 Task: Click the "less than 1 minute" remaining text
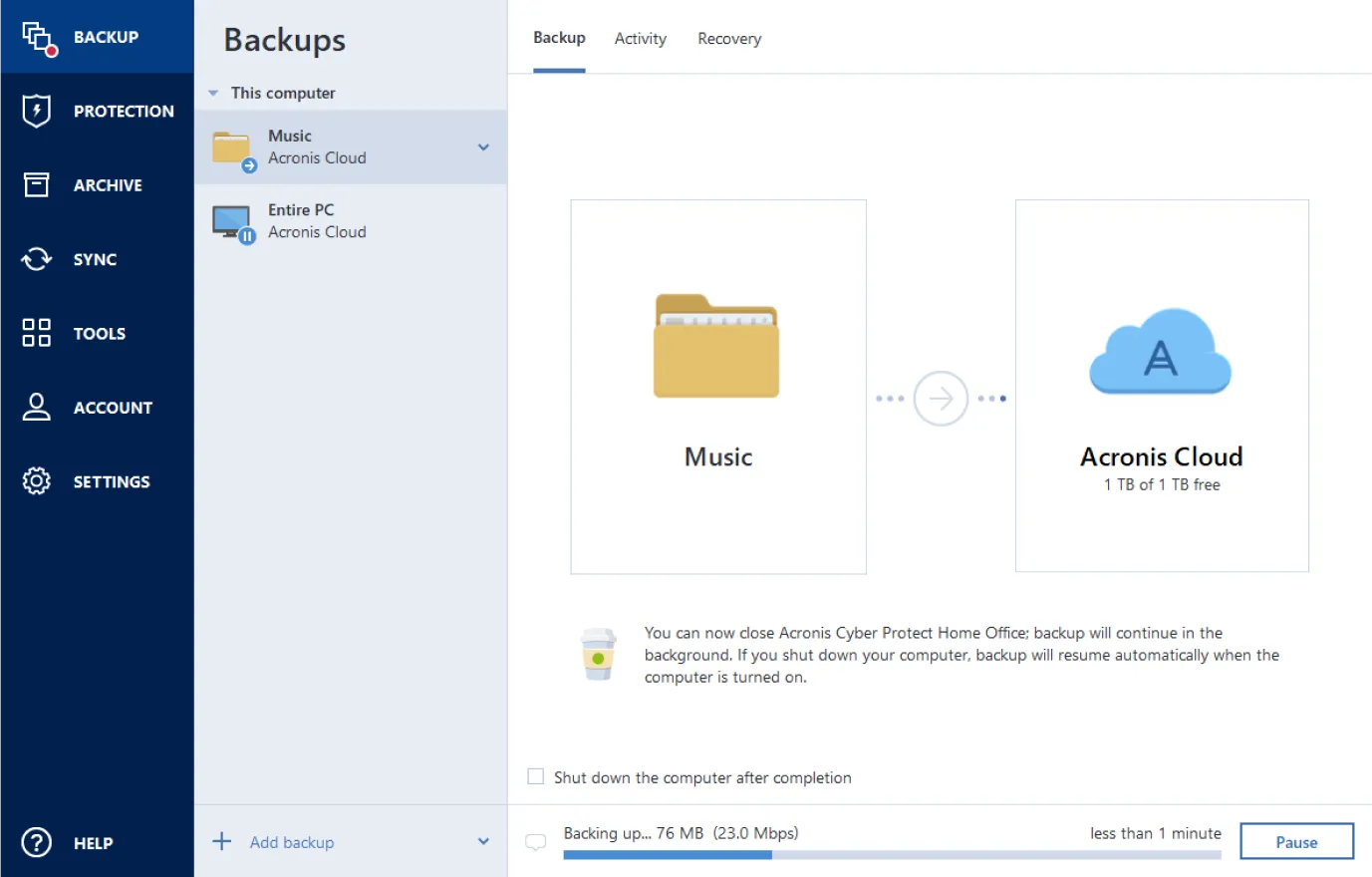click(x=1156, y=833)
